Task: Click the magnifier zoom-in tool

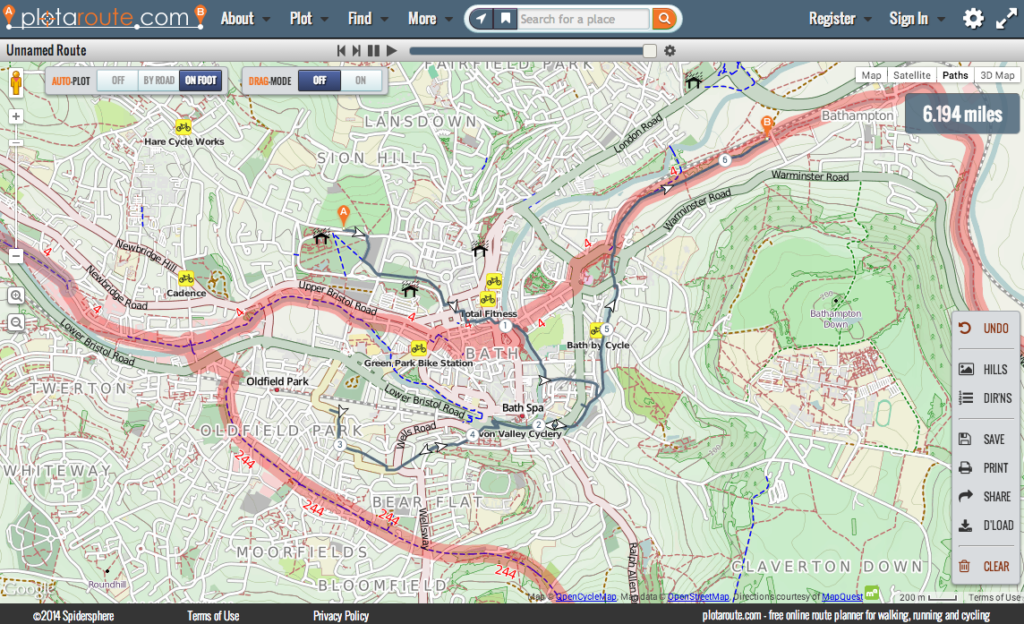Action: [x=16, y=296]
